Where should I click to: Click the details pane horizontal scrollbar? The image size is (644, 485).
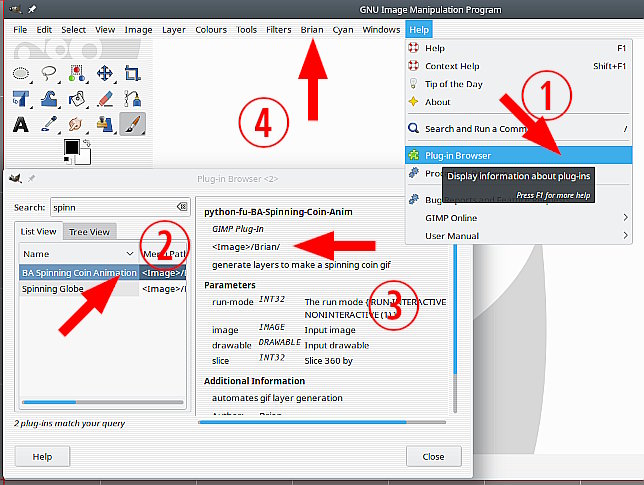[322, 422]
